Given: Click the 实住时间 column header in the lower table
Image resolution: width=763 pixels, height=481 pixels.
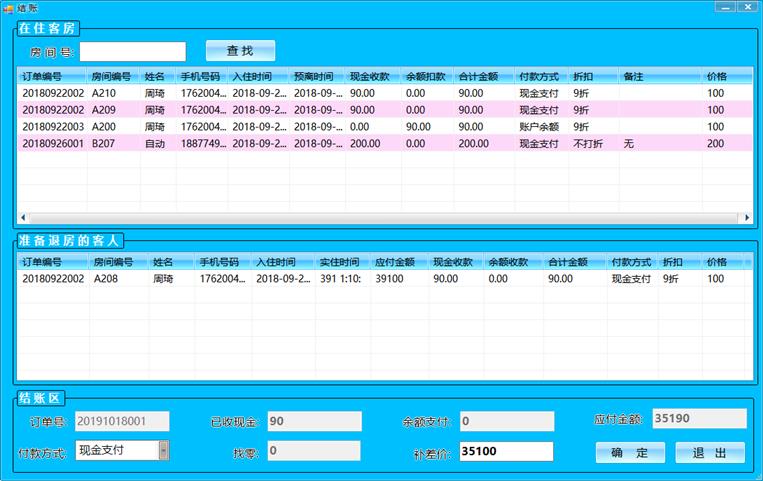Looking at the screenshot, I should point(339,262).
